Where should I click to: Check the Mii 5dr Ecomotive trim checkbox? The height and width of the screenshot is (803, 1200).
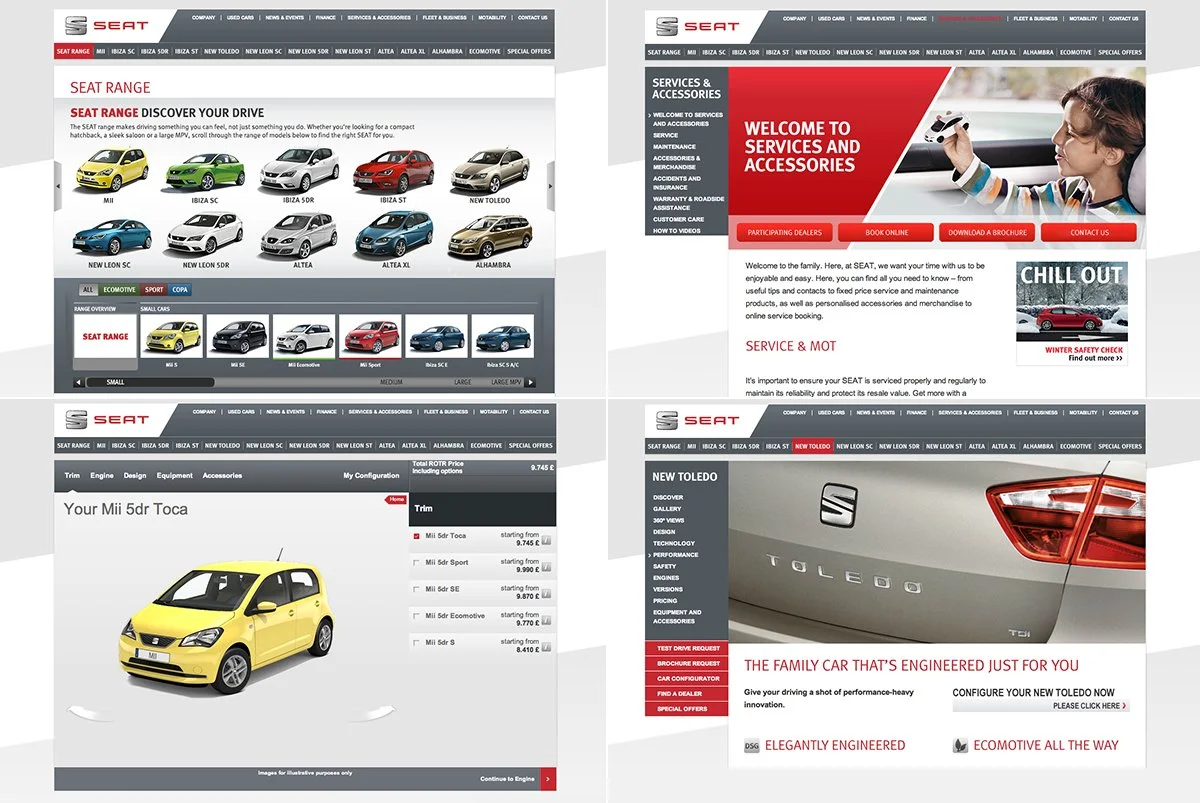[x=417, y=616]
